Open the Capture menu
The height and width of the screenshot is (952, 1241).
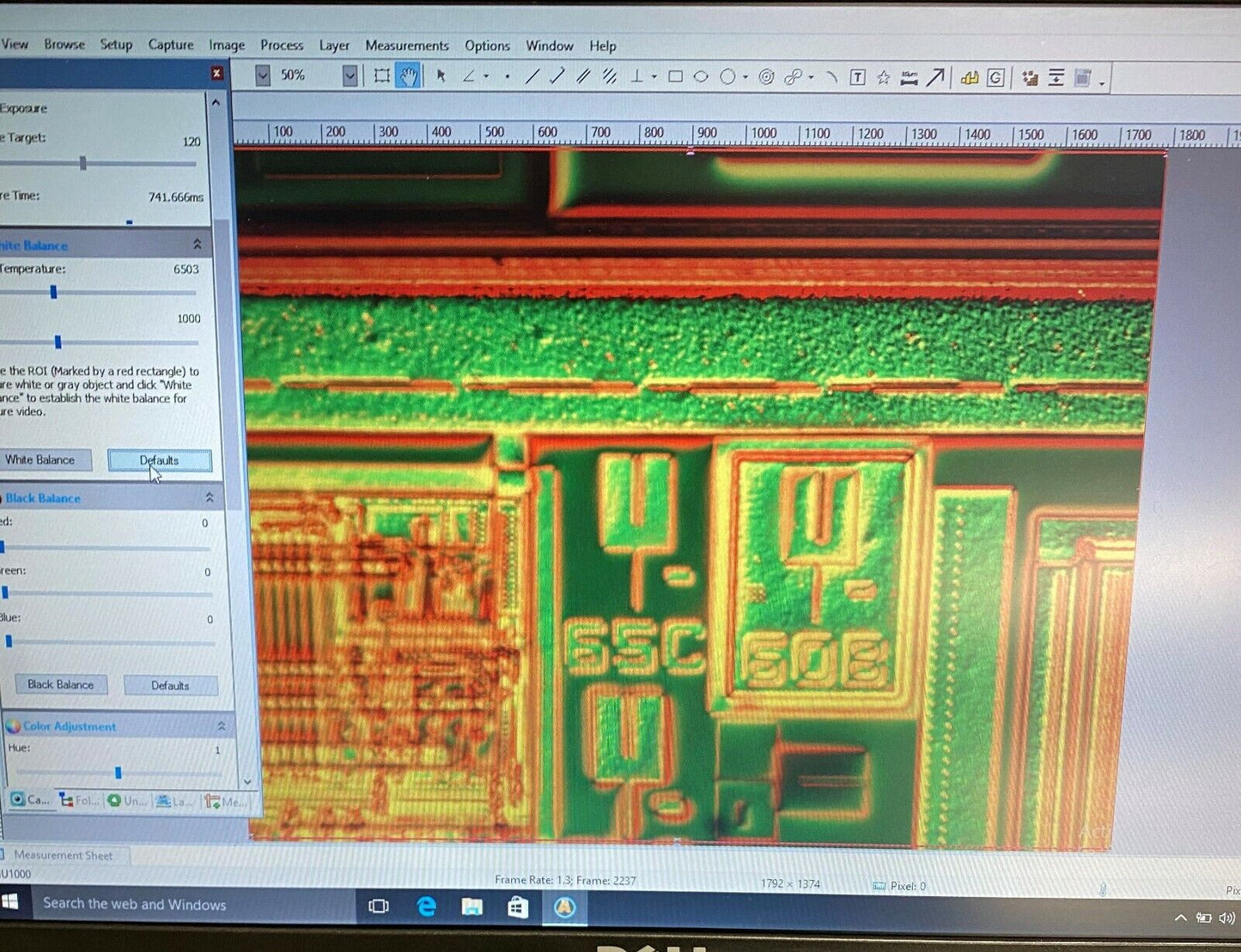pyautogui.click(x=170, y=45)
